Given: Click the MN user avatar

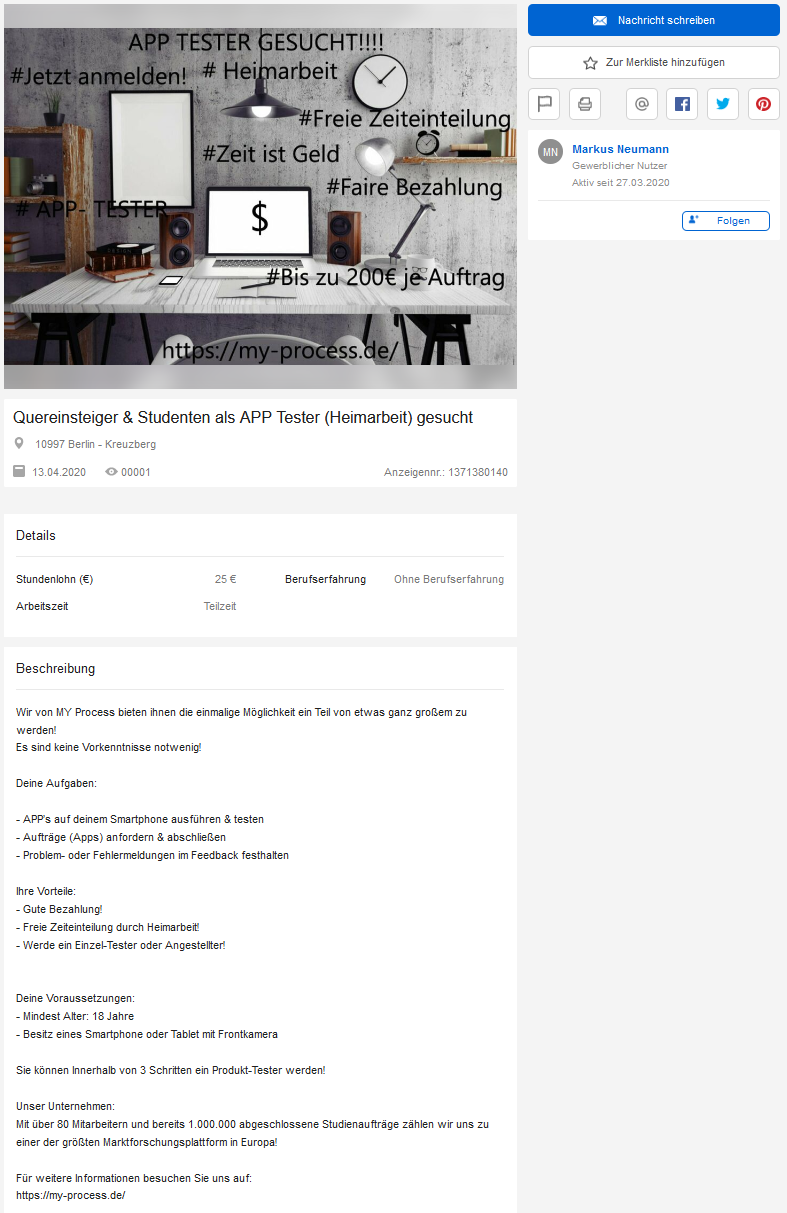Looking at the screenshot, I should [550, 152].
